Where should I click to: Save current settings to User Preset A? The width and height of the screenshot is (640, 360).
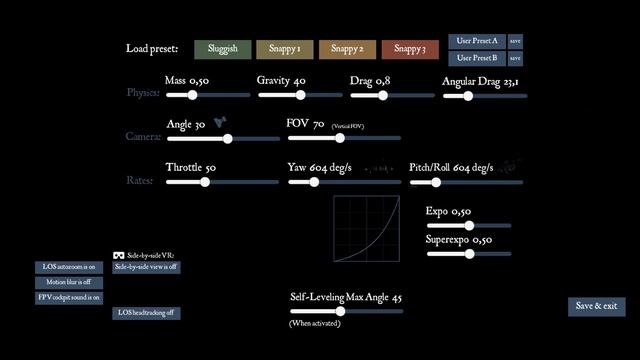coord(515,41)
